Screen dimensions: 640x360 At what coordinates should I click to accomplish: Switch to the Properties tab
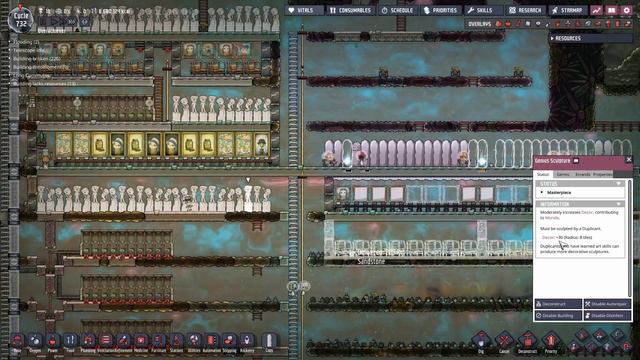point(602,174)
